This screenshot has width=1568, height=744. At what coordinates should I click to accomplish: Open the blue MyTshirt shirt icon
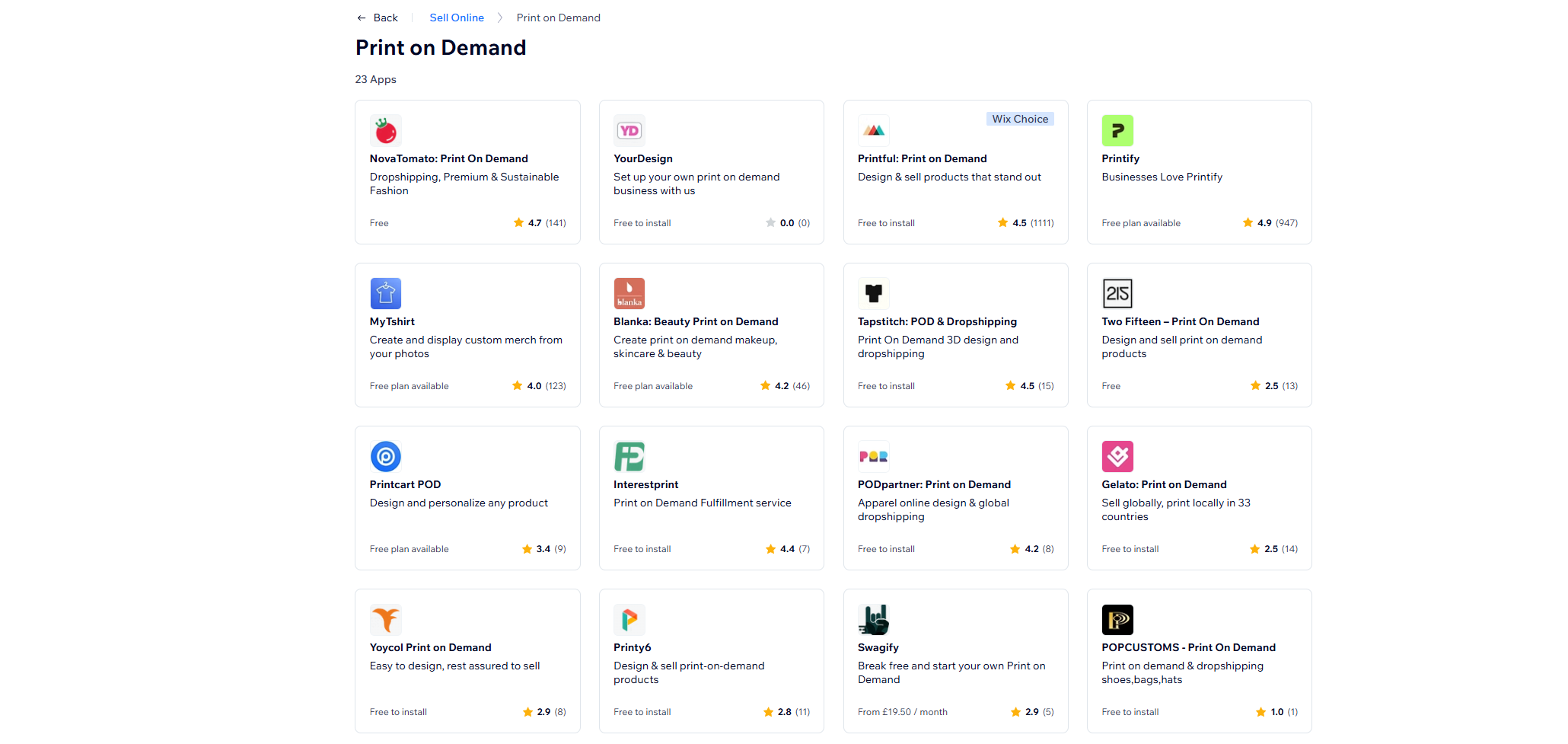(385, 294)
